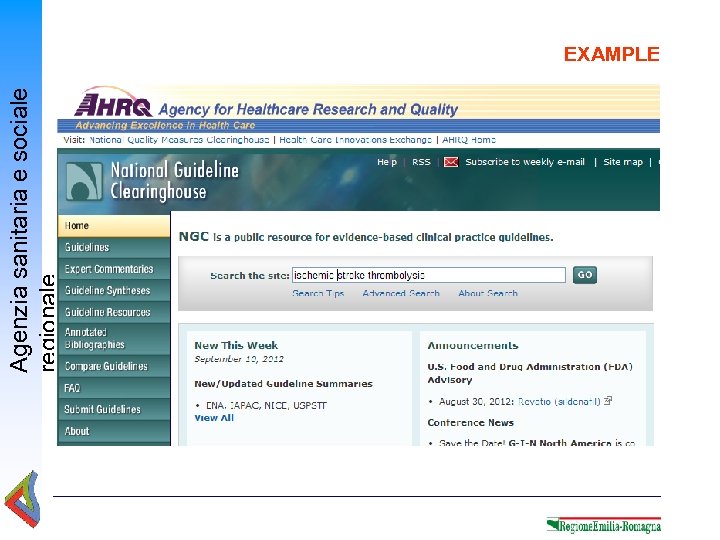
Task: Click the Conference News heading
Action: 471,422
